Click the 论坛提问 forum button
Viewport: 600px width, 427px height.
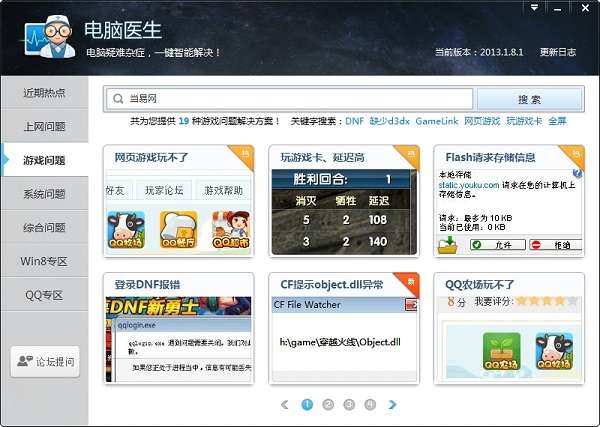[x=45, y=362]
